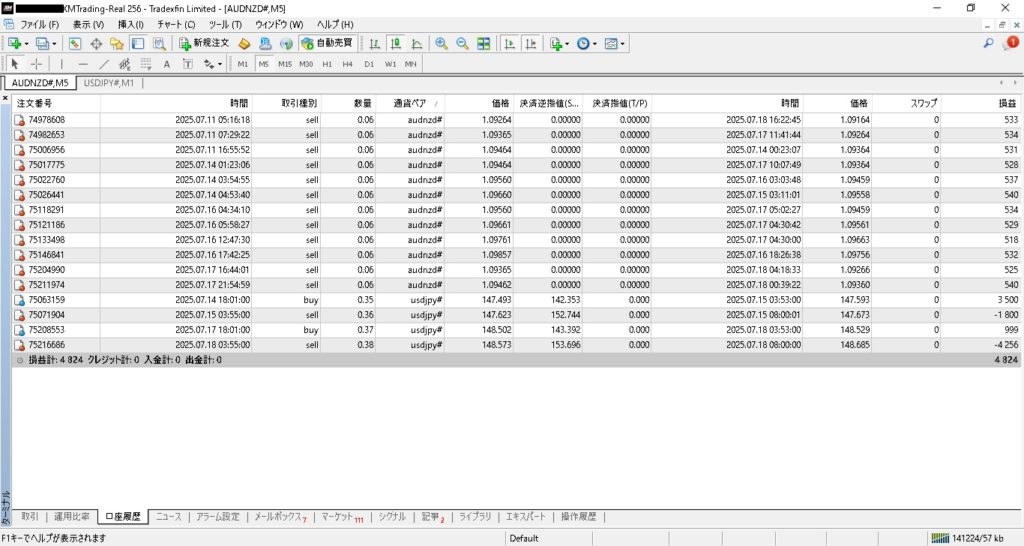The image size is (1024, 546).
Task: Open the search magnifier icon
Action: pos(989,44)
